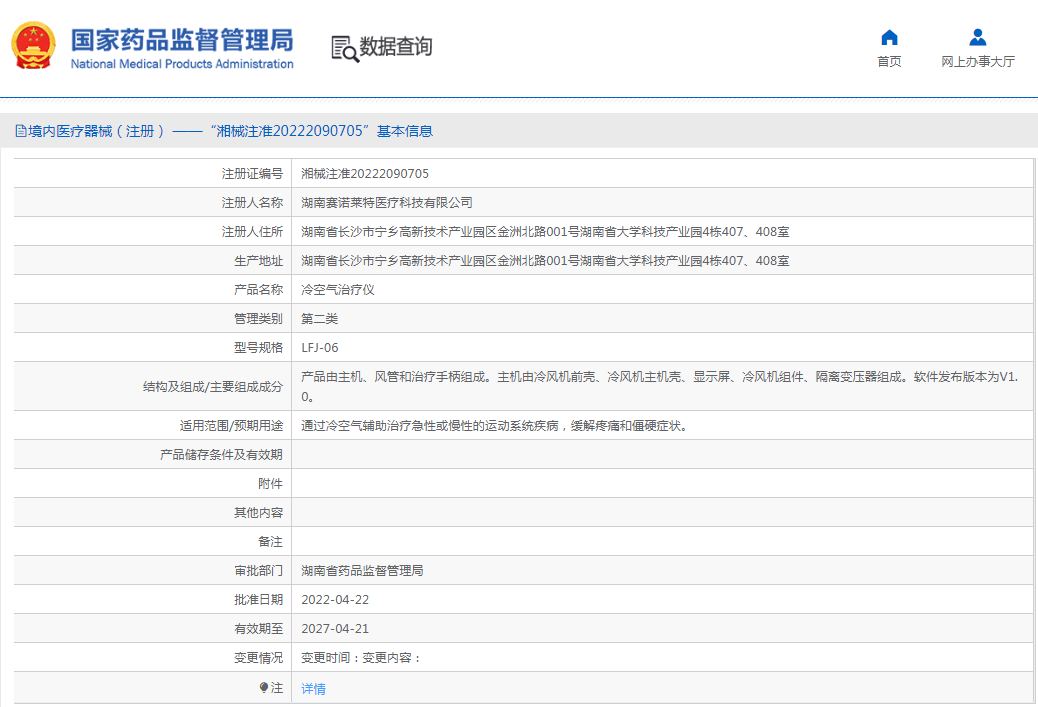Open the 首页 navigation label
Image resolution: width=1038 pixels, height=707 pixels.
tap(889, 62)
